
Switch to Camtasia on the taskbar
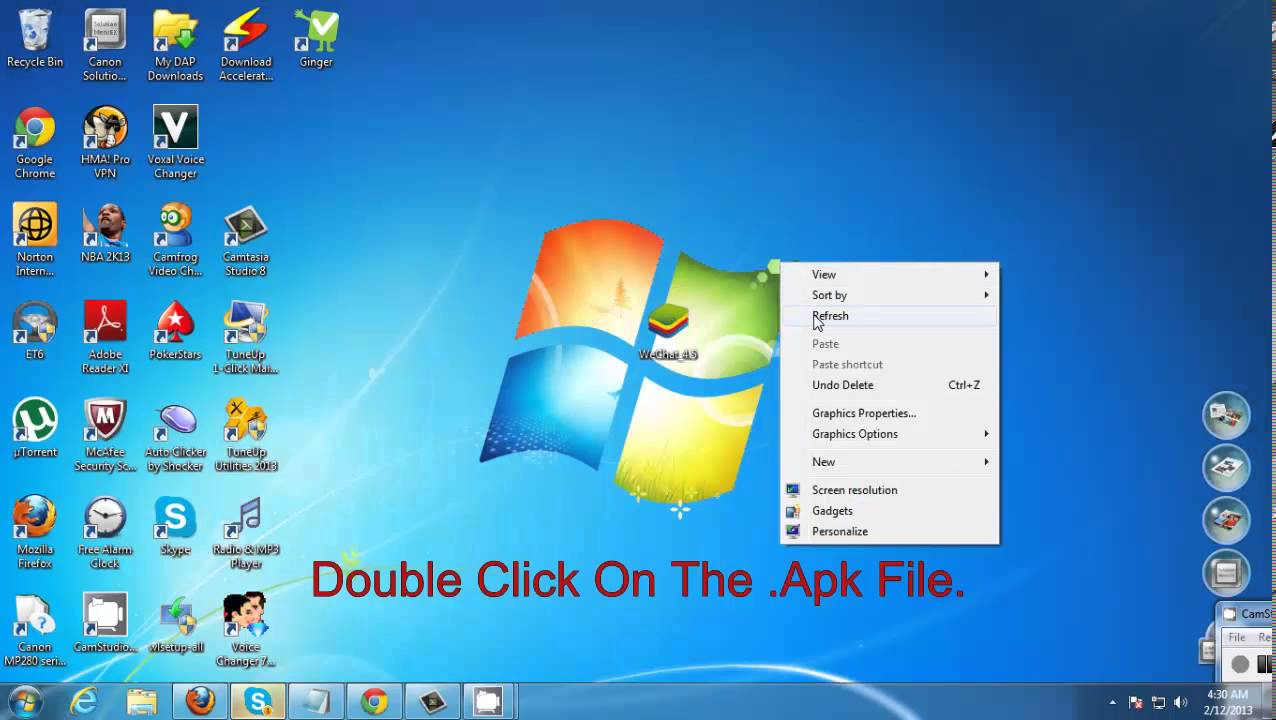click(x=432, y=702)
